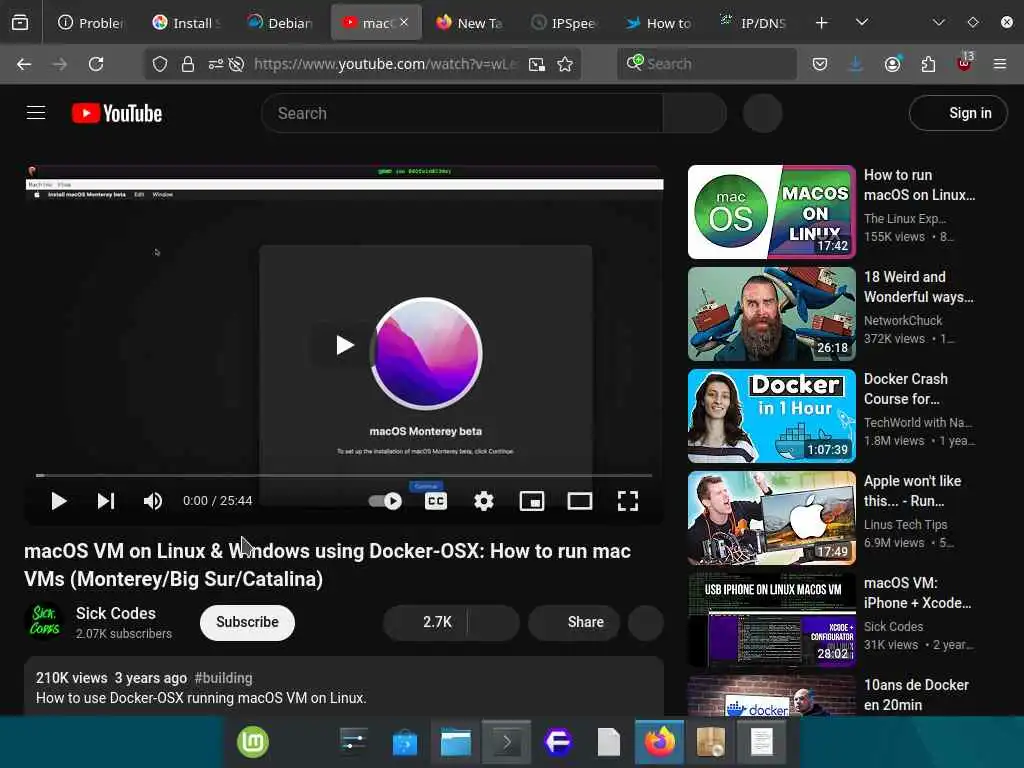Play the video with the control-bar play button
Viewport: 1024px width, 768px height.
(x=59, y=501)
